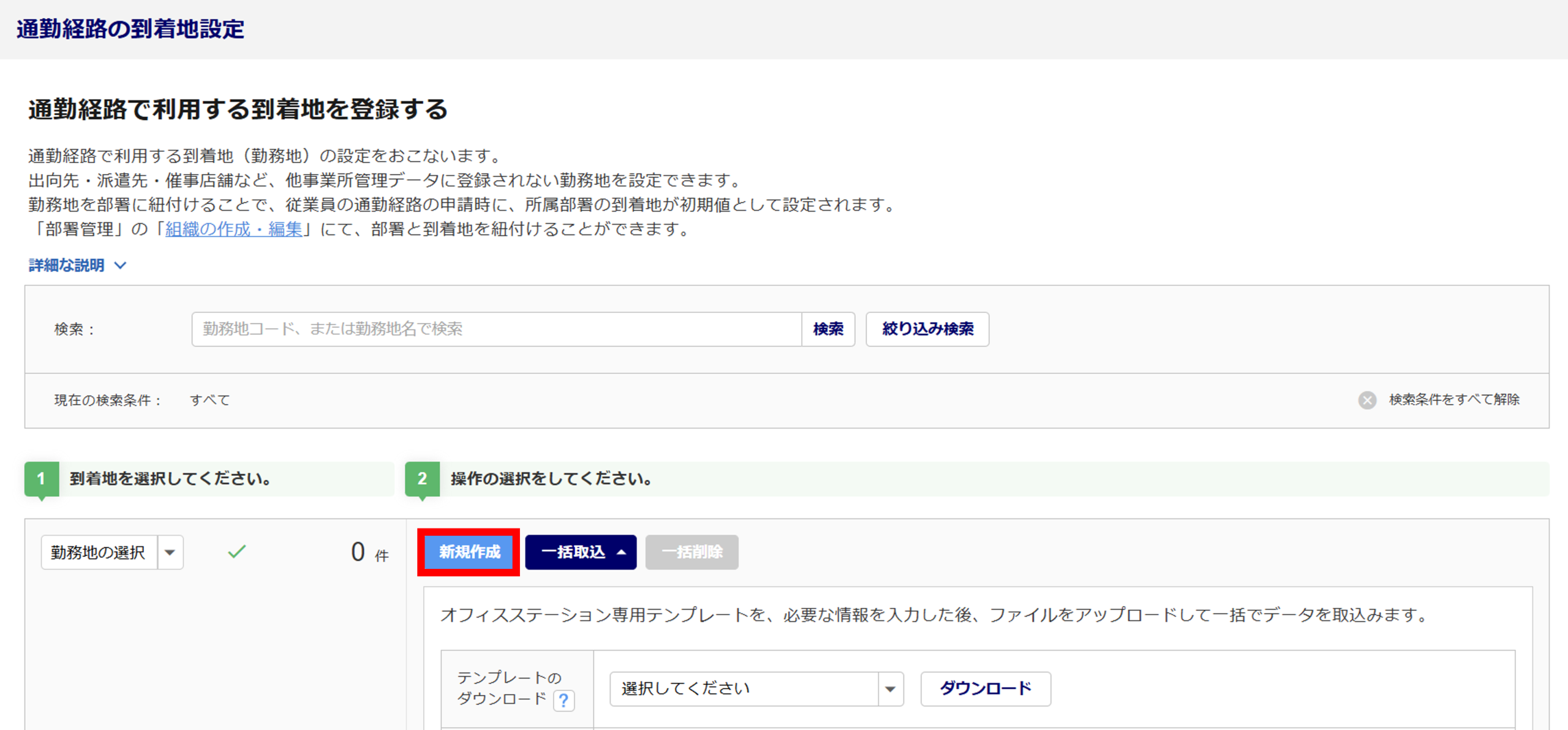Click the ダウンロード button
1568x730 pixels.
click(986, 689)
